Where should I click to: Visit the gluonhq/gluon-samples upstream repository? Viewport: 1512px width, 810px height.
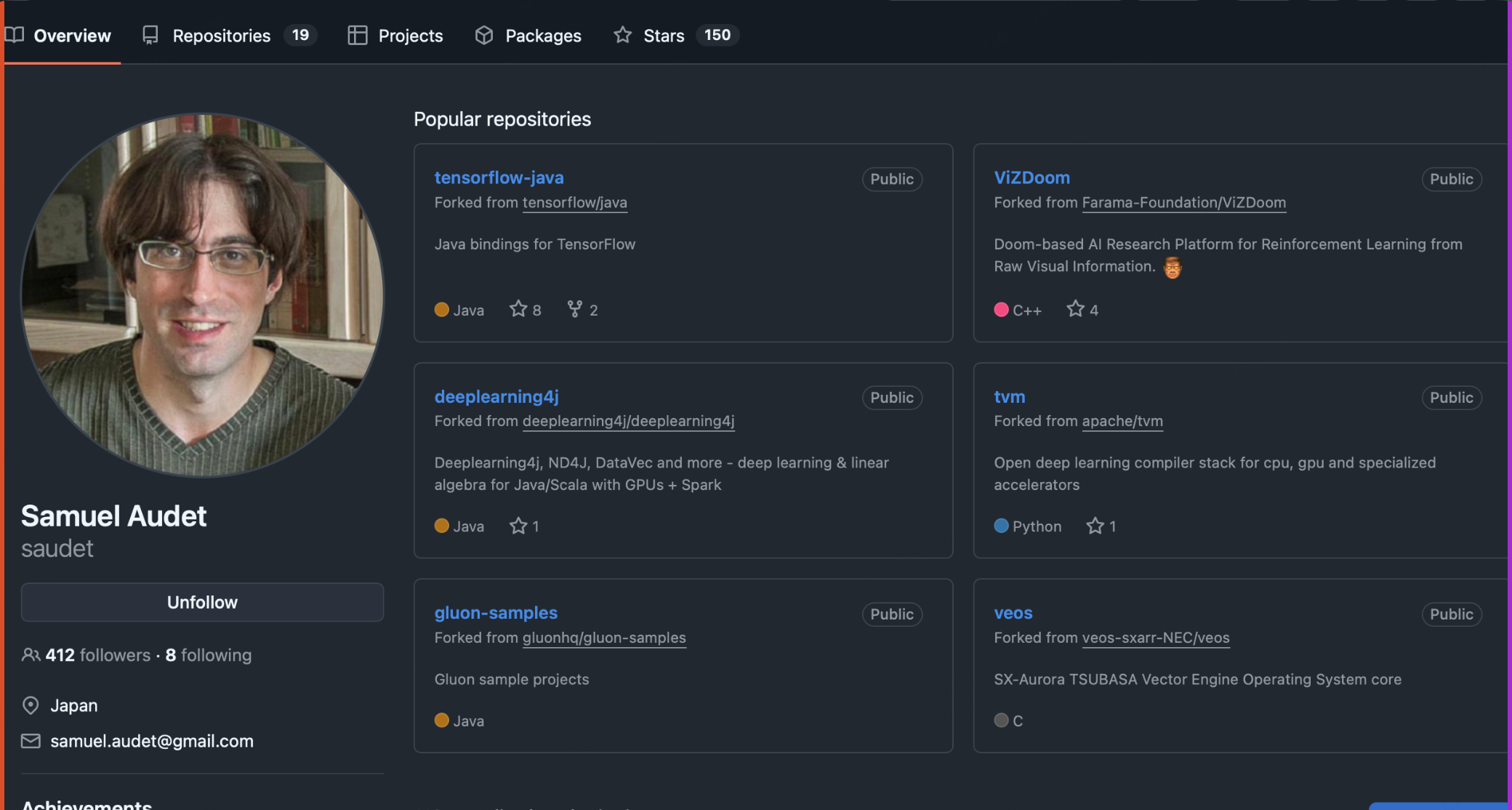click(604, 638)
